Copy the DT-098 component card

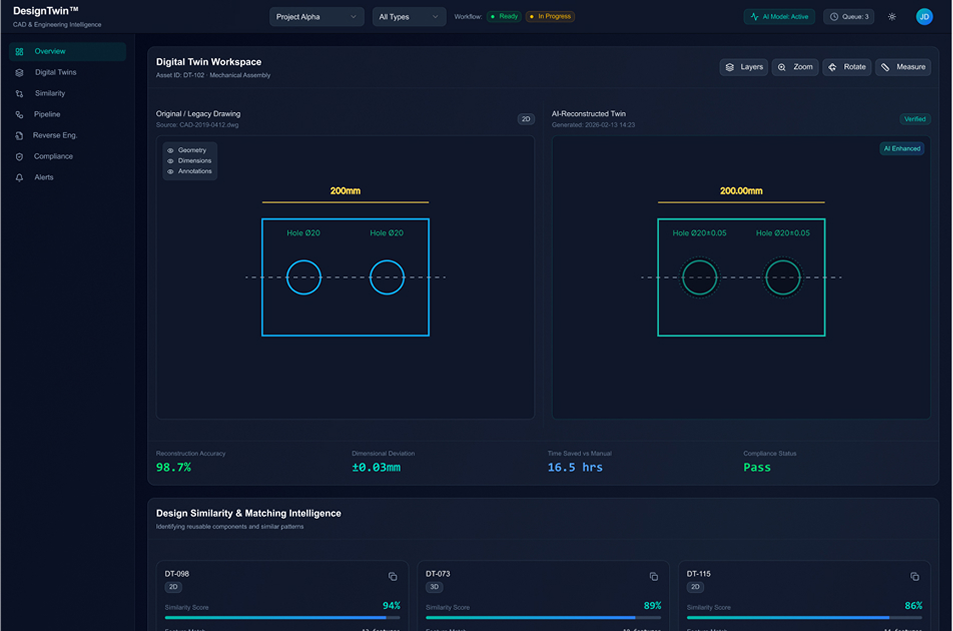(393, 576)
